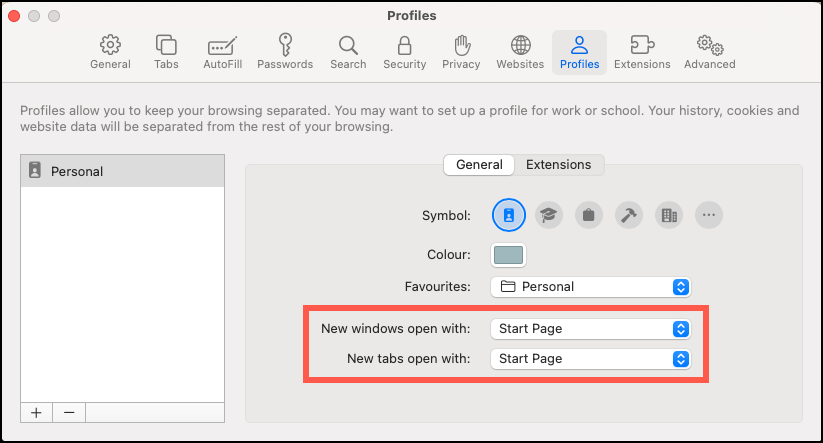This screenshot has width=823, height=443.
Task: Open the Passwords preferences pane
Action: [285, 52]
